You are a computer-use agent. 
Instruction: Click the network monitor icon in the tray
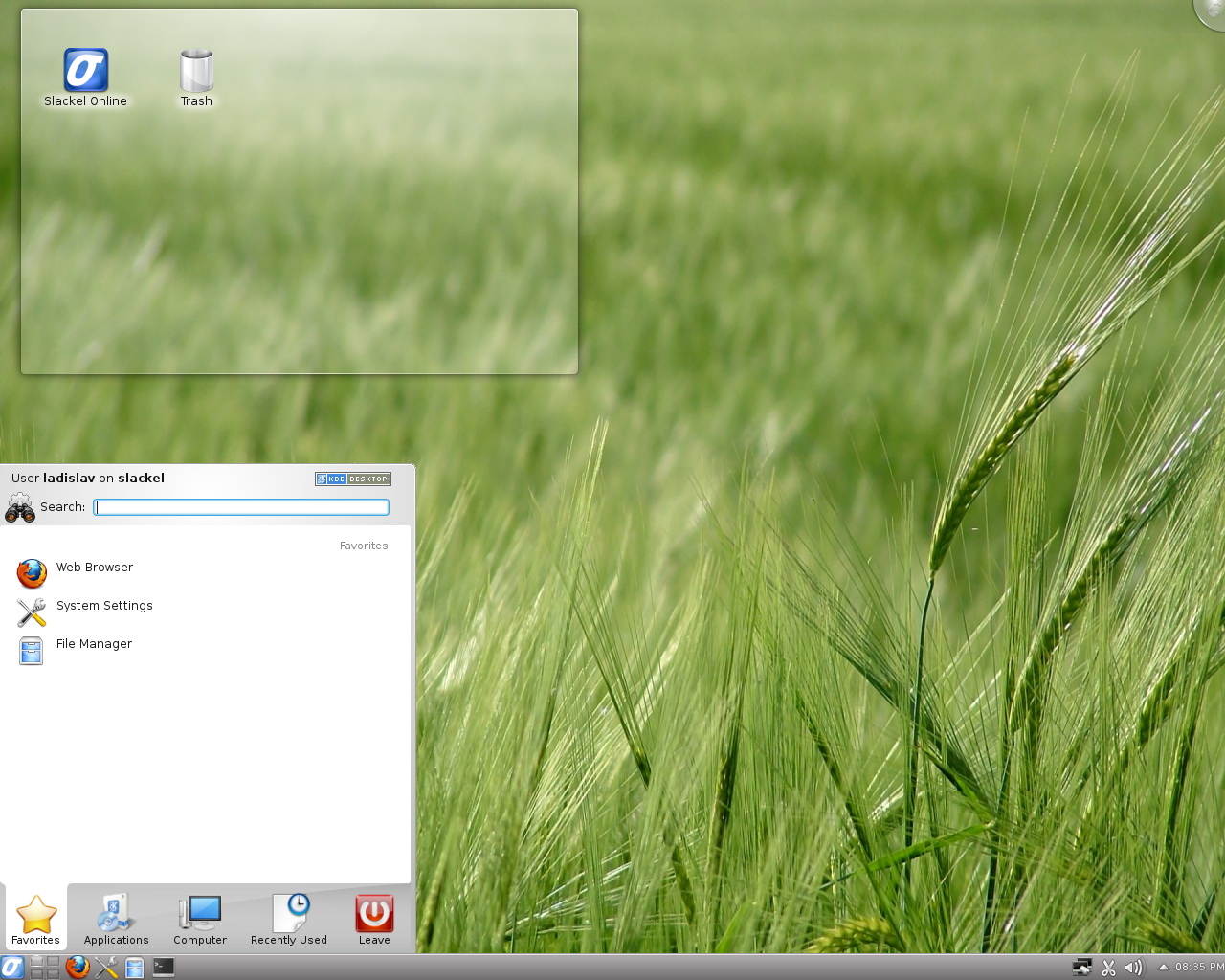click(x=1081, y=968)
